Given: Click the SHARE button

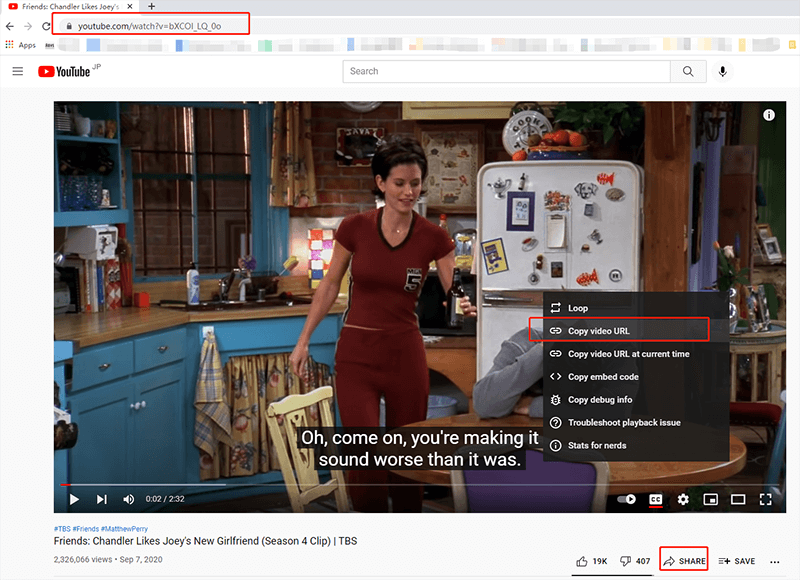Looking at the screenshot, I should [684, 561].
